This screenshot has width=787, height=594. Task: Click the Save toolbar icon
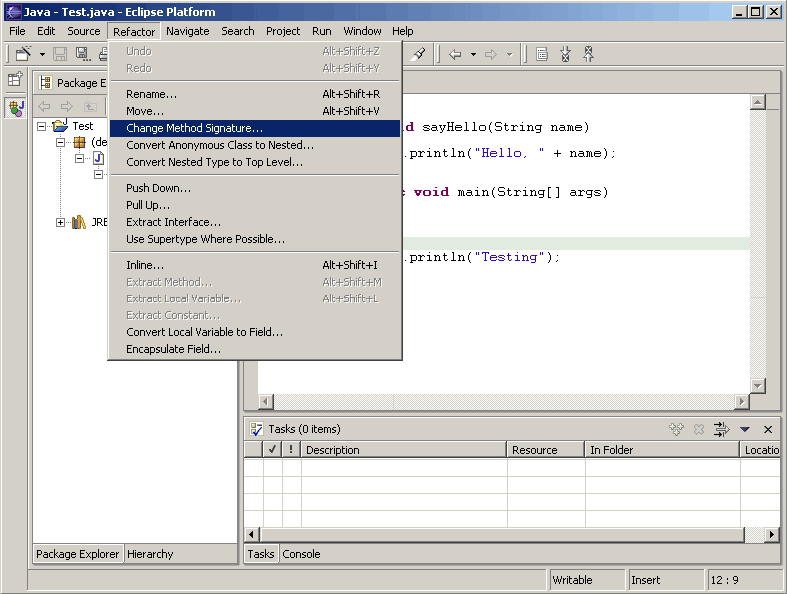60,54
